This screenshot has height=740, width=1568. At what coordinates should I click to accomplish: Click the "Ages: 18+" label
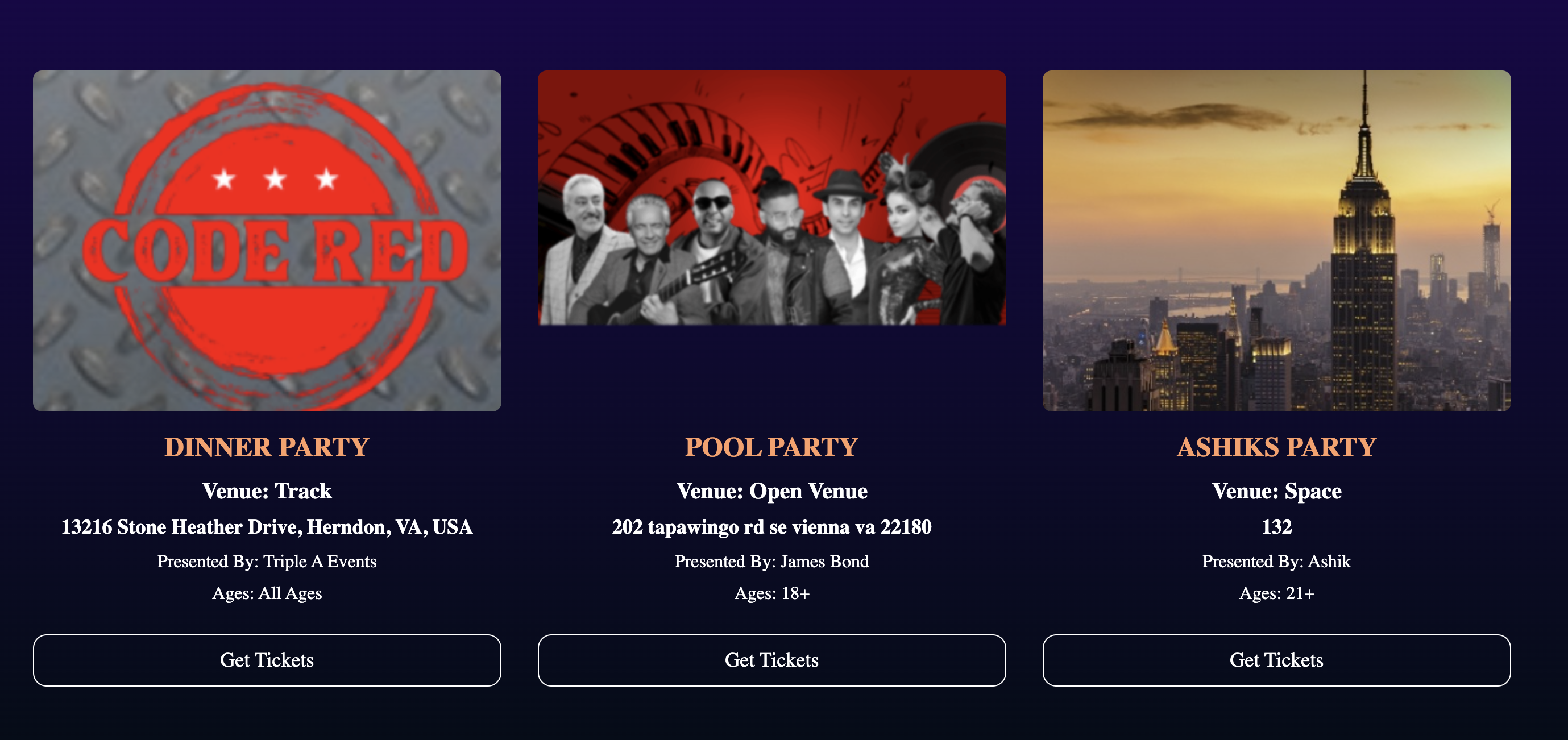pyautogui.click(x=771, y=593)
